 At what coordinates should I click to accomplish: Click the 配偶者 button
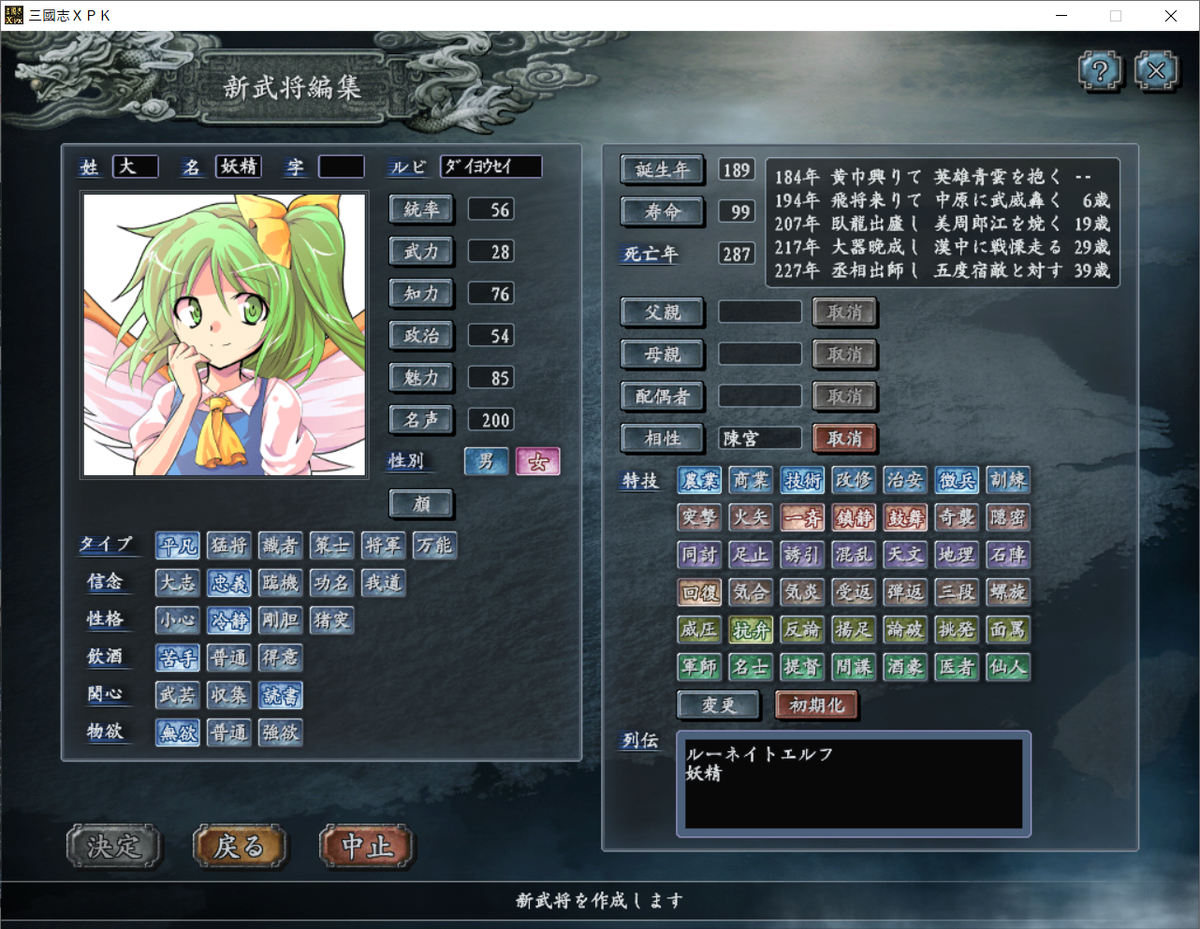point(662,396)
